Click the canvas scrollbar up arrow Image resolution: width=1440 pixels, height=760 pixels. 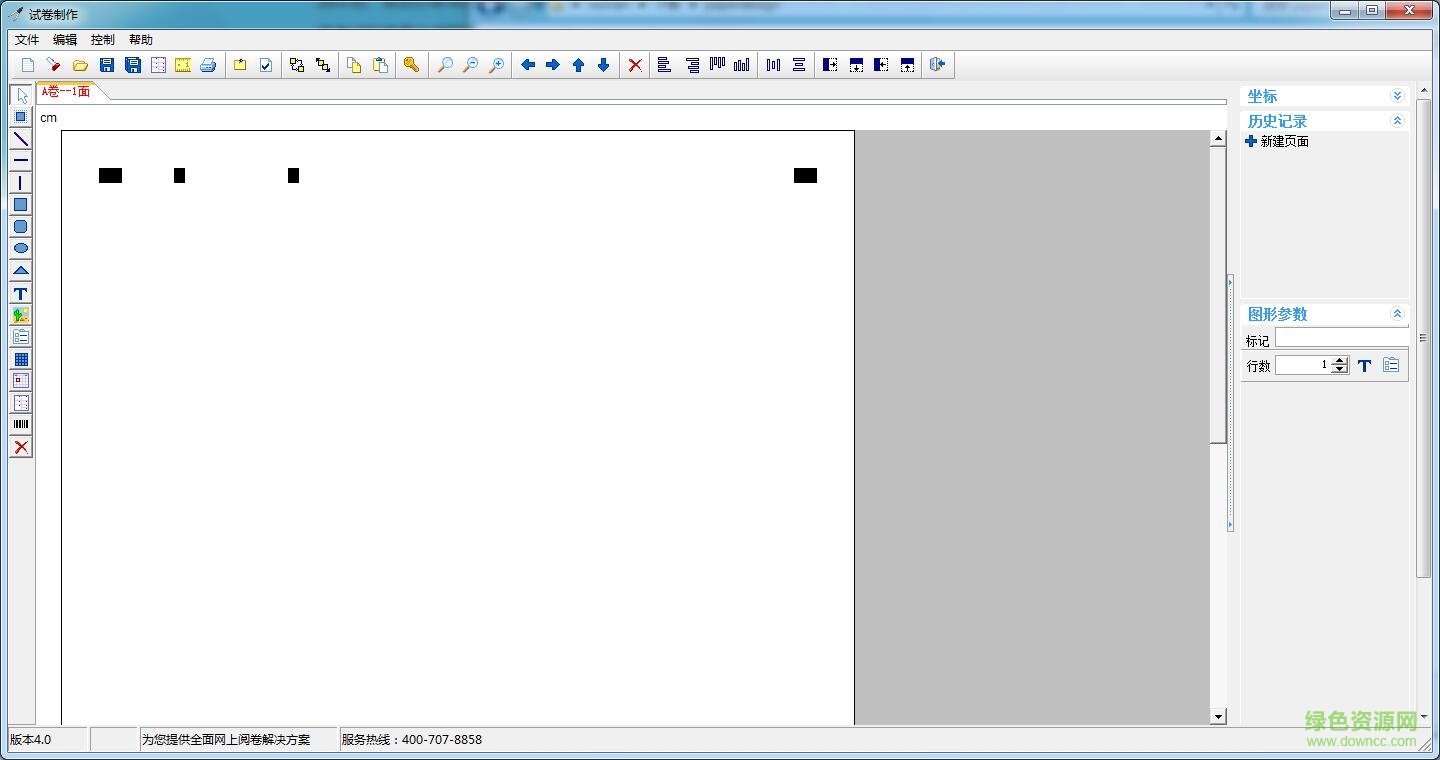coord(1218,139)
